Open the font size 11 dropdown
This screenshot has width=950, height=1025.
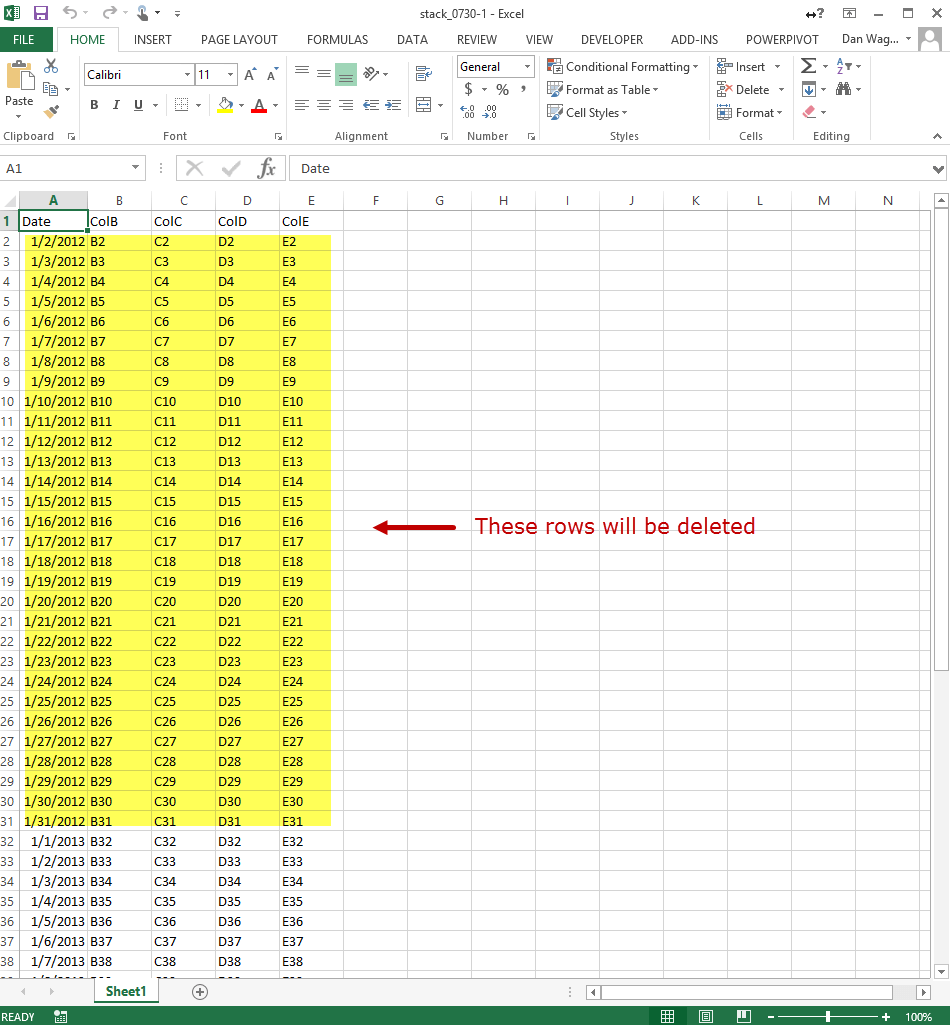tap(230, 75)
